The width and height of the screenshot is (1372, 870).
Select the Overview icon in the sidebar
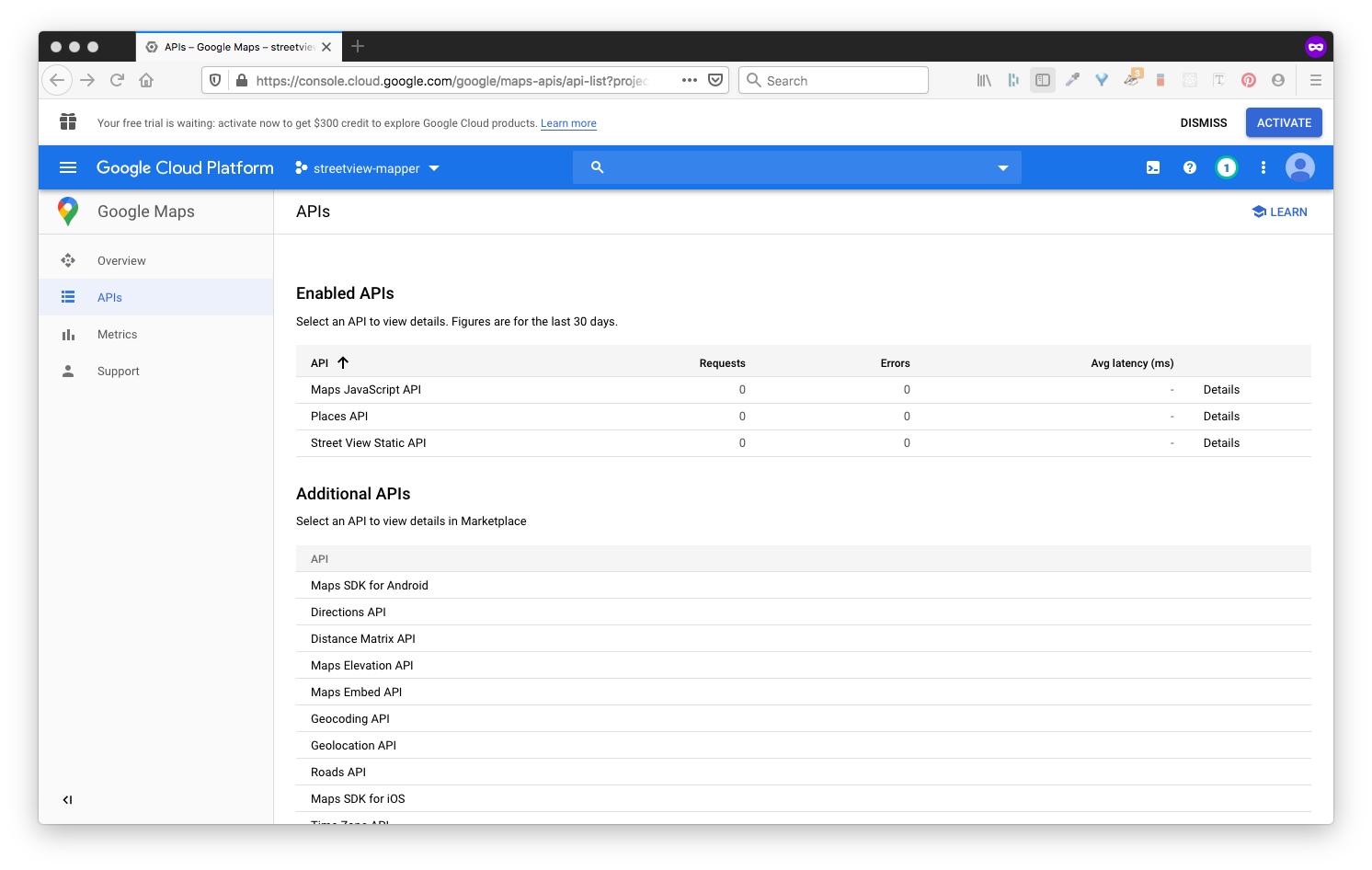(68, 260)
